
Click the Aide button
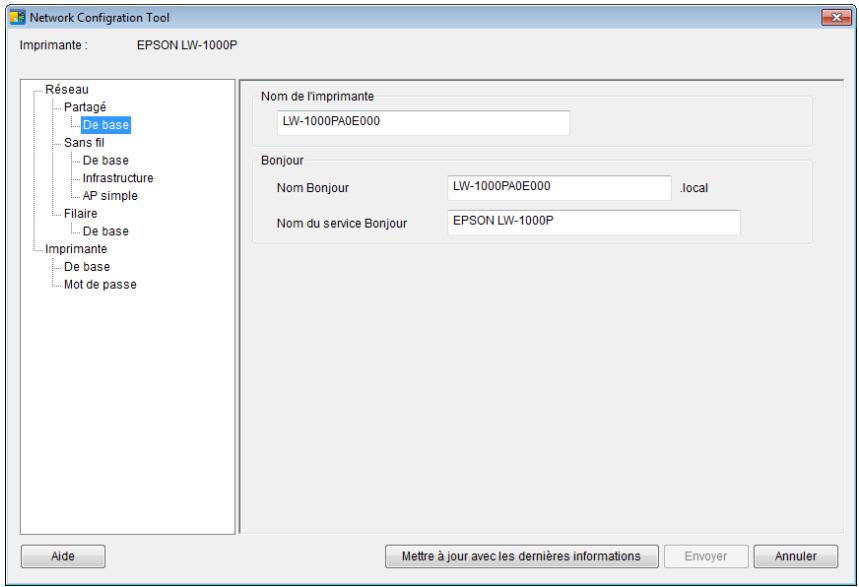[63, 556]
